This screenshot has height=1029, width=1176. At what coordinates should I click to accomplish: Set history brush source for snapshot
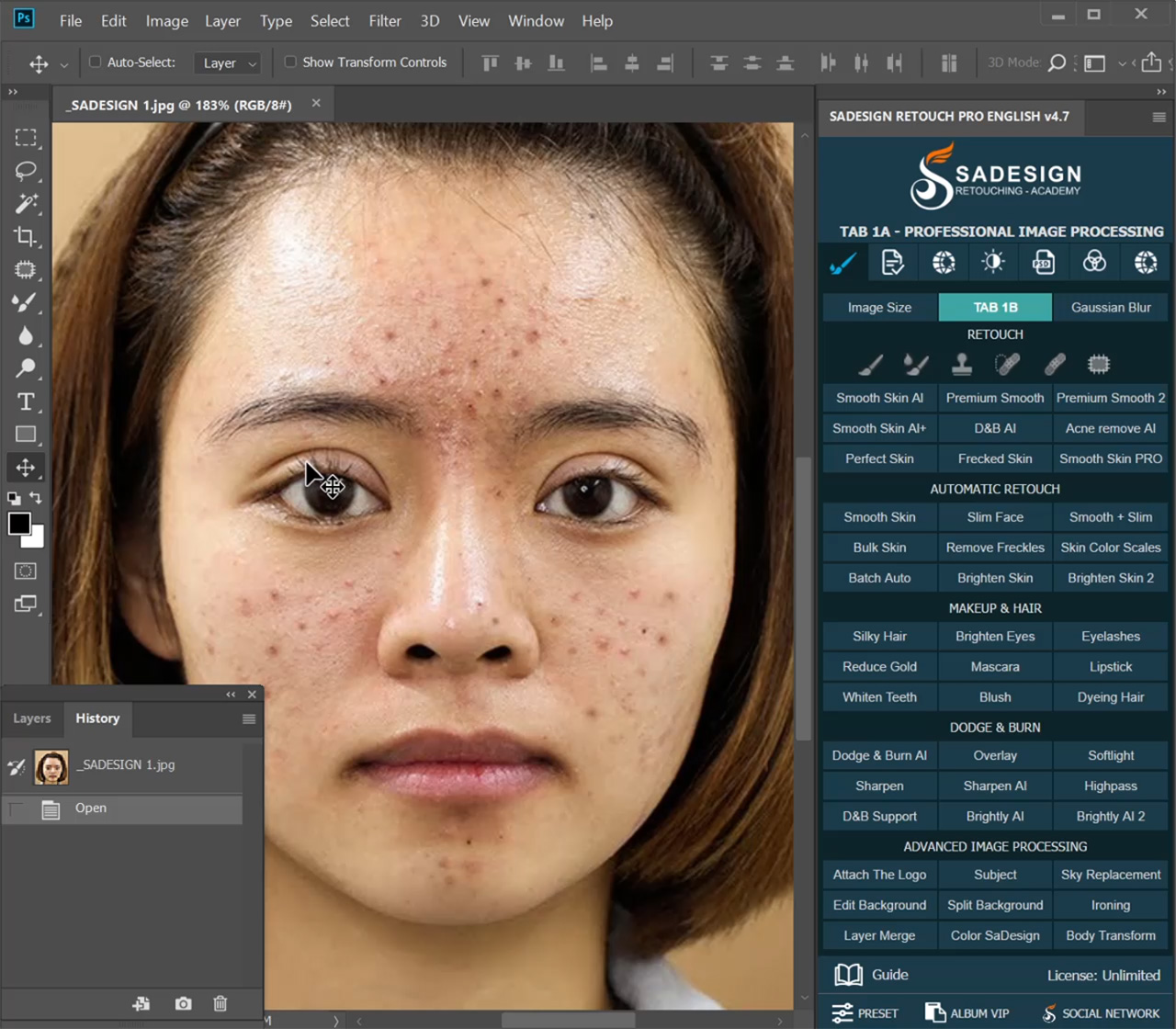pyautogui.click(x=17, y=766)
